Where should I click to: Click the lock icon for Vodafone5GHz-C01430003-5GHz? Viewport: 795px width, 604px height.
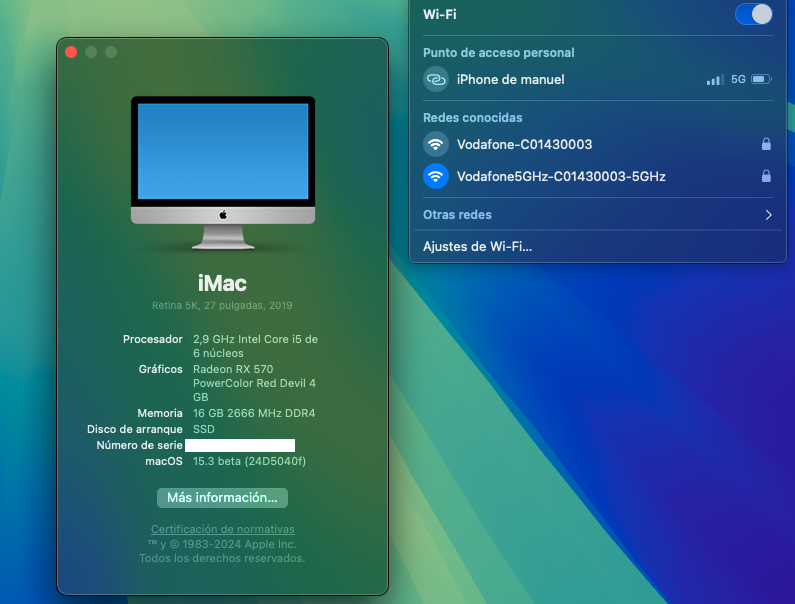(766, 176)
